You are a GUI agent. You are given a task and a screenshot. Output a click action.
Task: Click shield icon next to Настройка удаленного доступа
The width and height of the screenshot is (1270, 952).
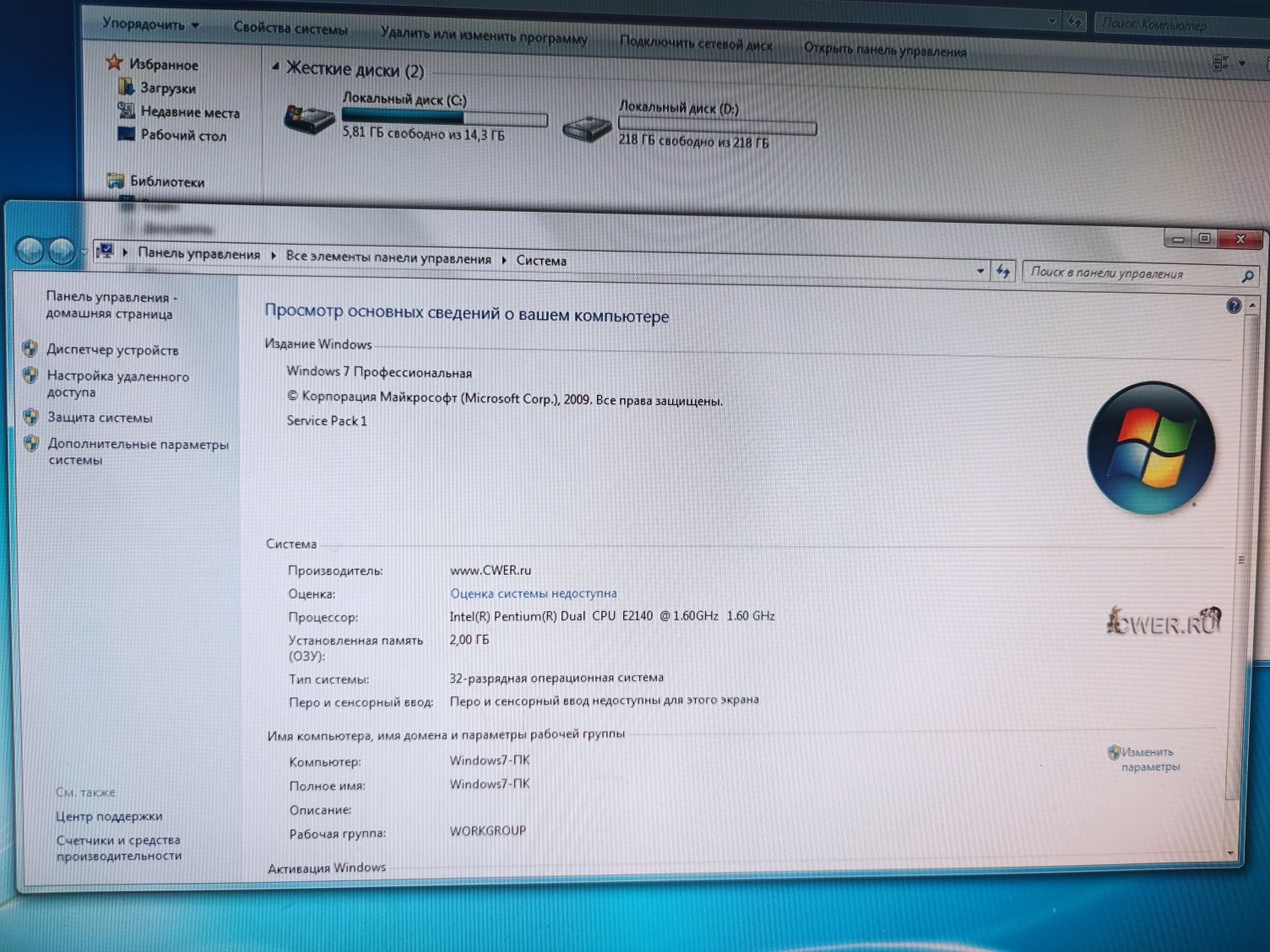pyautogui.click(x=30, y=375)
